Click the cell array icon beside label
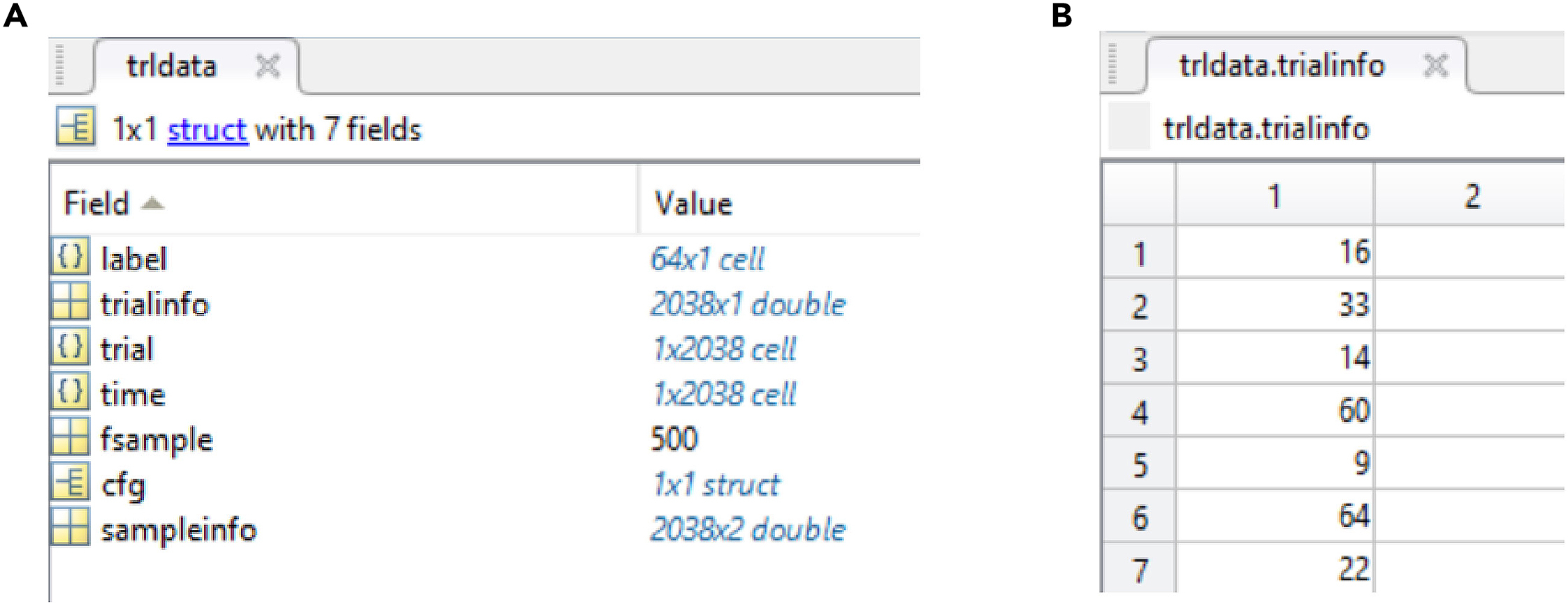Image resolution: width=1568 pixels, height=604 pixels. click(70, 257)
